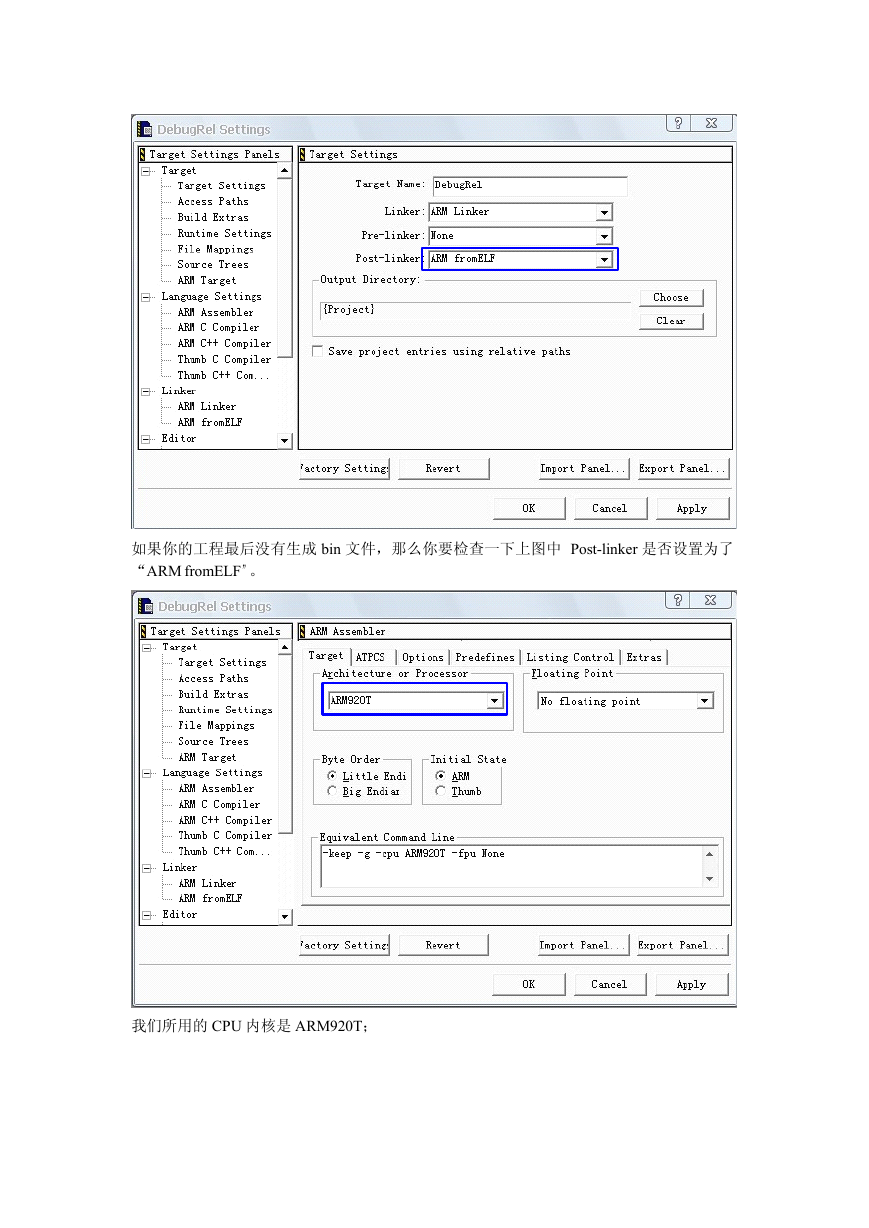
Task: Collapse the Target tree node in the Target Settings dialog
Action: pos(145,171)
